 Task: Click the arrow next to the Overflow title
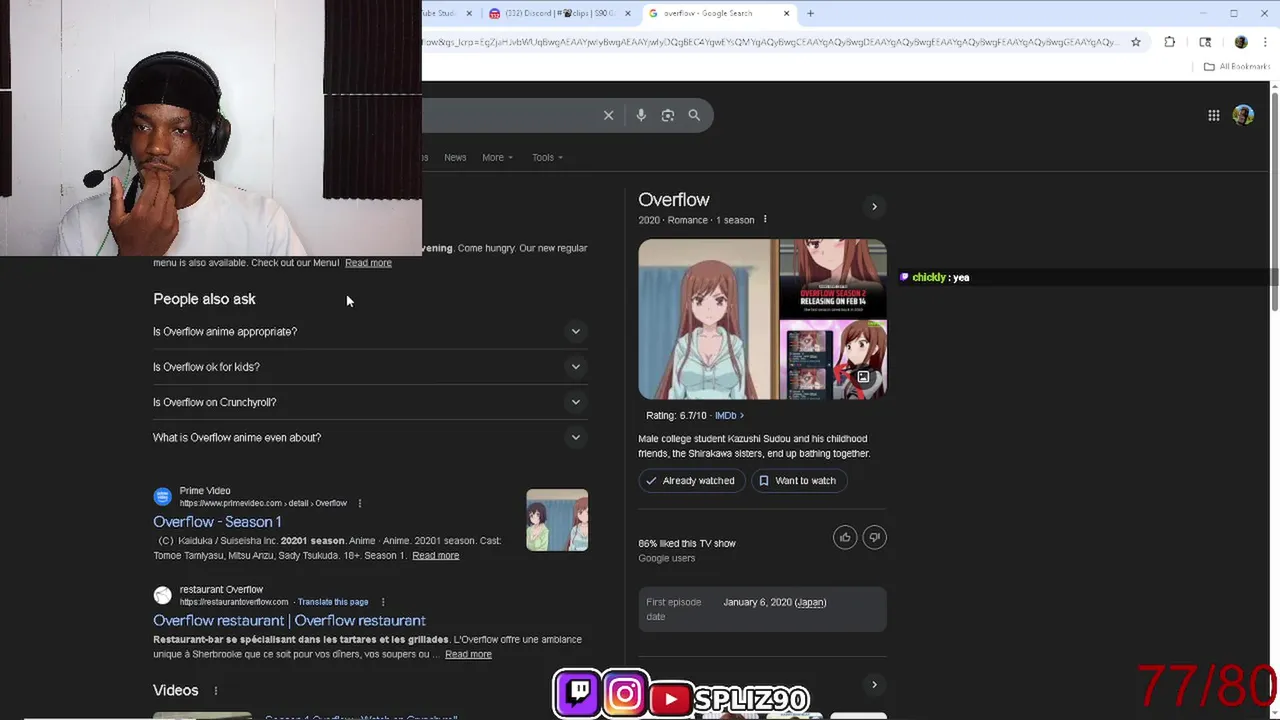(x=874, y=207)
